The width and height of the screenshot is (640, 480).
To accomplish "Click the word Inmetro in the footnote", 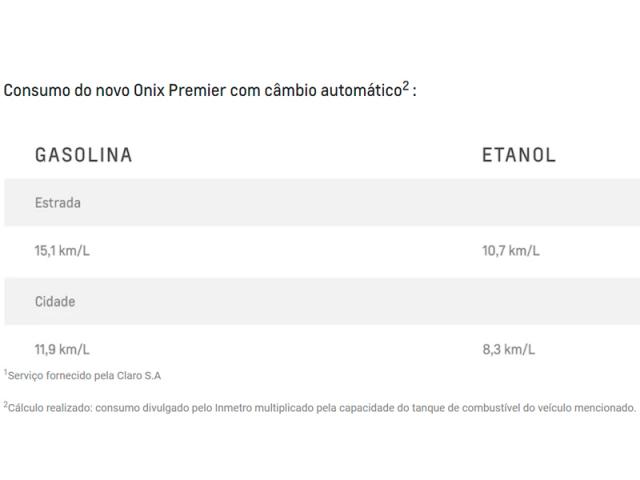I will pyautogui.click(x=233, y=408).
